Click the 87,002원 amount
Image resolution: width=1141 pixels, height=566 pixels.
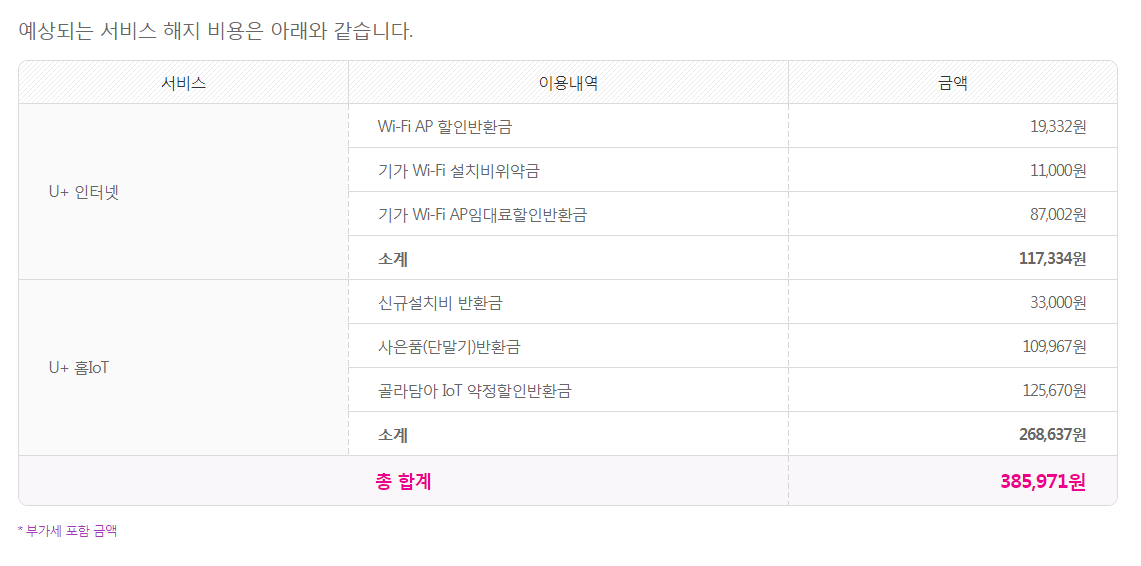coord(1057,214)
